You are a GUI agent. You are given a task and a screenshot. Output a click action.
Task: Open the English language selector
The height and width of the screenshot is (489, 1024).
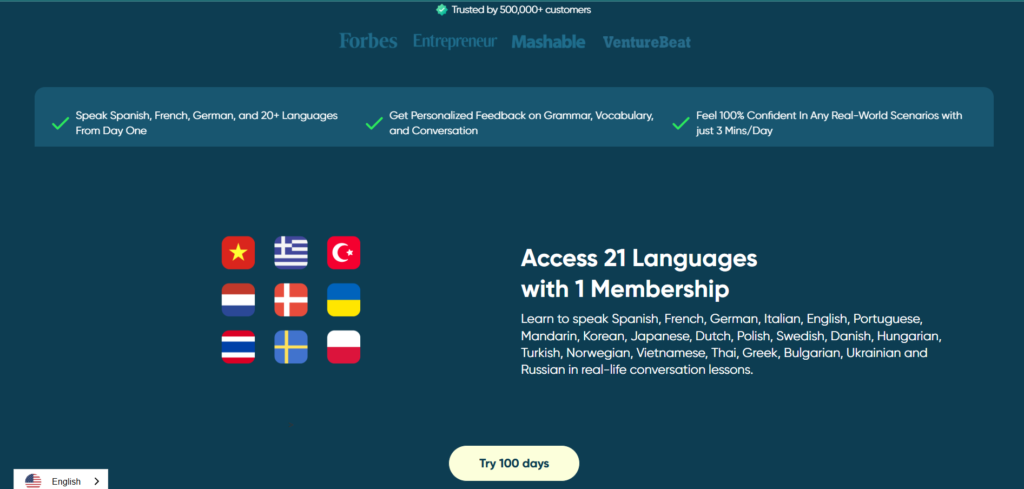pyautogui.click(x=61, y=480)
